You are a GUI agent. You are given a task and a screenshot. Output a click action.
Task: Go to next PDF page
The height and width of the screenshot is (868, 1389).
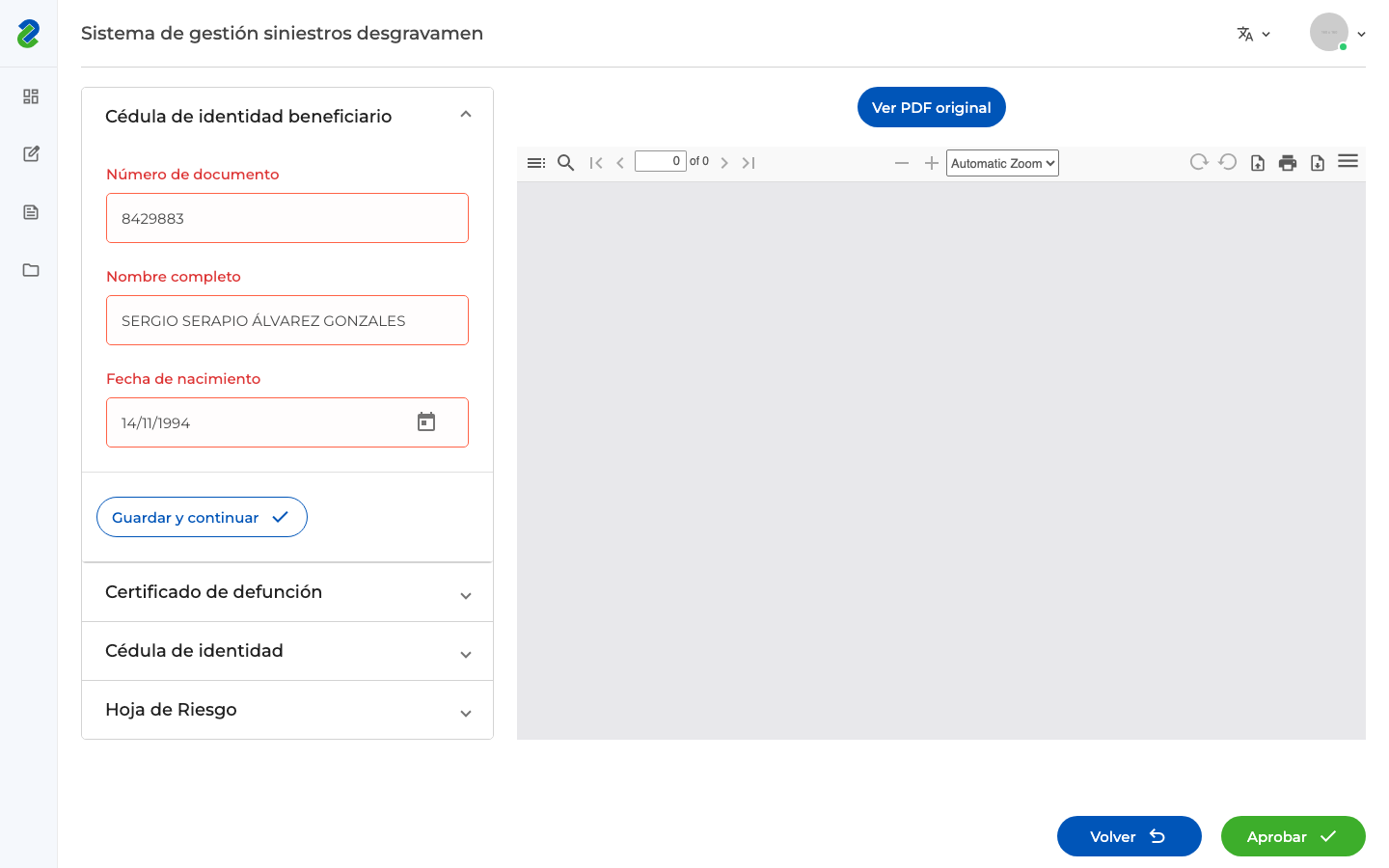tap(724, 163)
